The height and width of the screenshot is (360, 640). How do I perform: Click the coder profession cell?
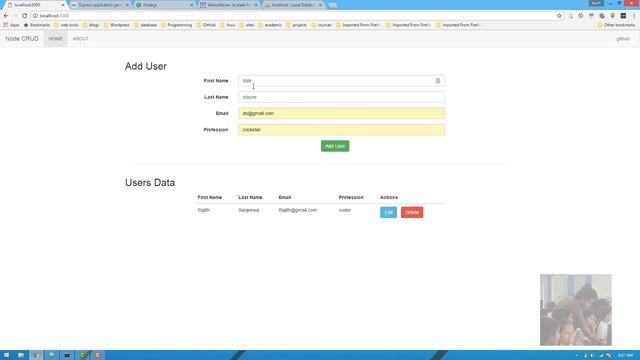click(345, 210)
